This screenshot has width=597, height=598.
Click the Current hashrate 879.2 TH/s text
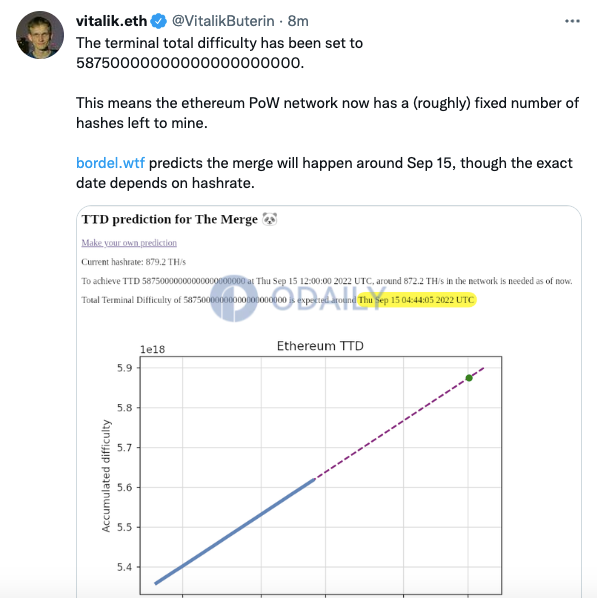tap(134, 262)
